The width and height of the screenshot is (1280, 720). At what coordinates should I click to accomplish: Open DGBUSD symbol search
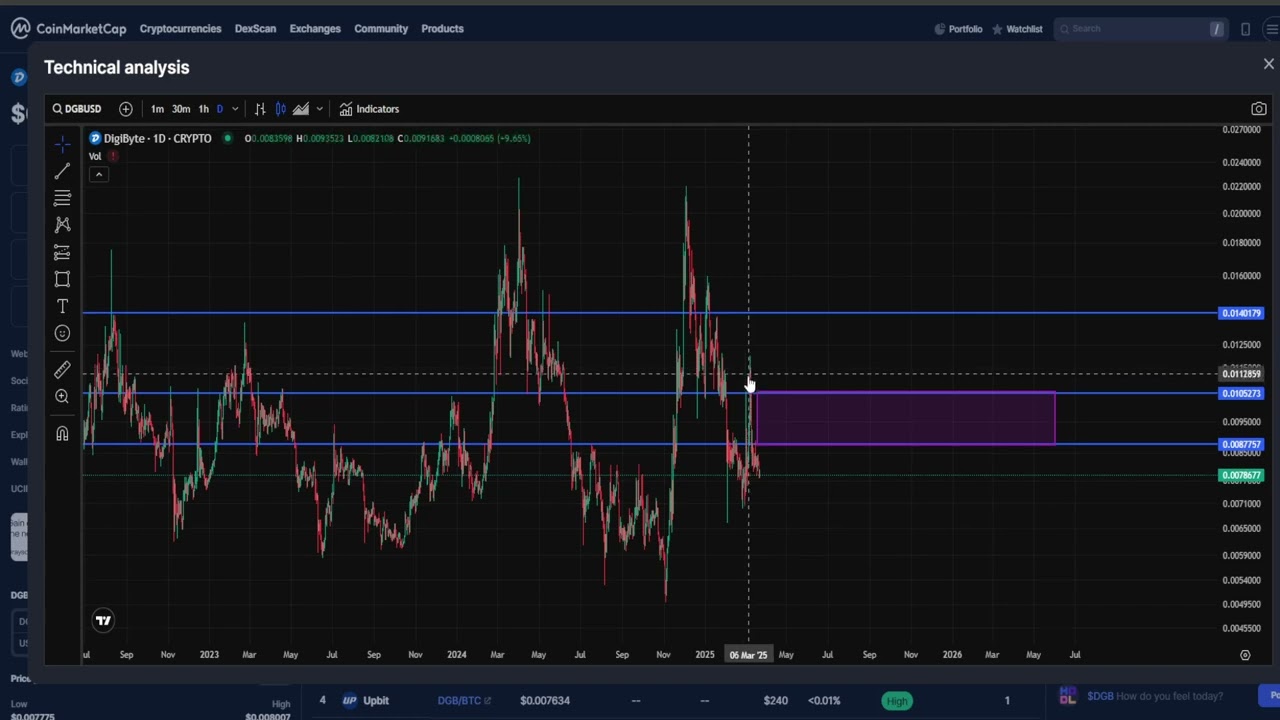(77, 109)
